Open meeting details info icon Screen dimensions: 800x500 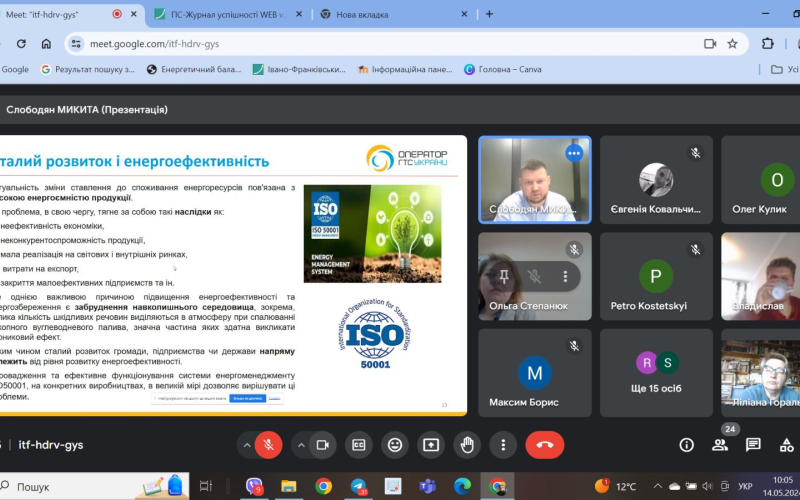[x=687, y=445]
